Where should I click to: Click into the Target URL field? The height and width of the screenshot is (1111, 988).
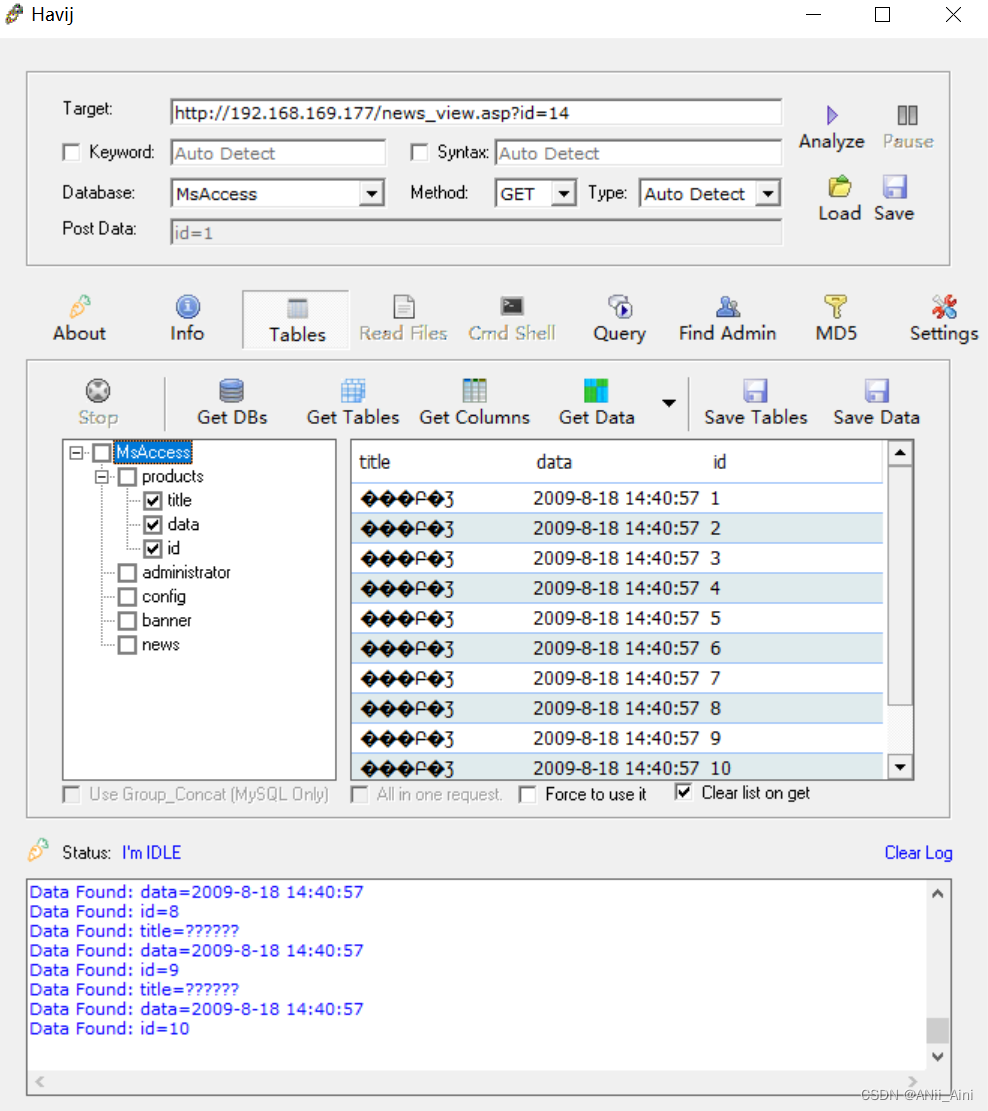(476, 113)
